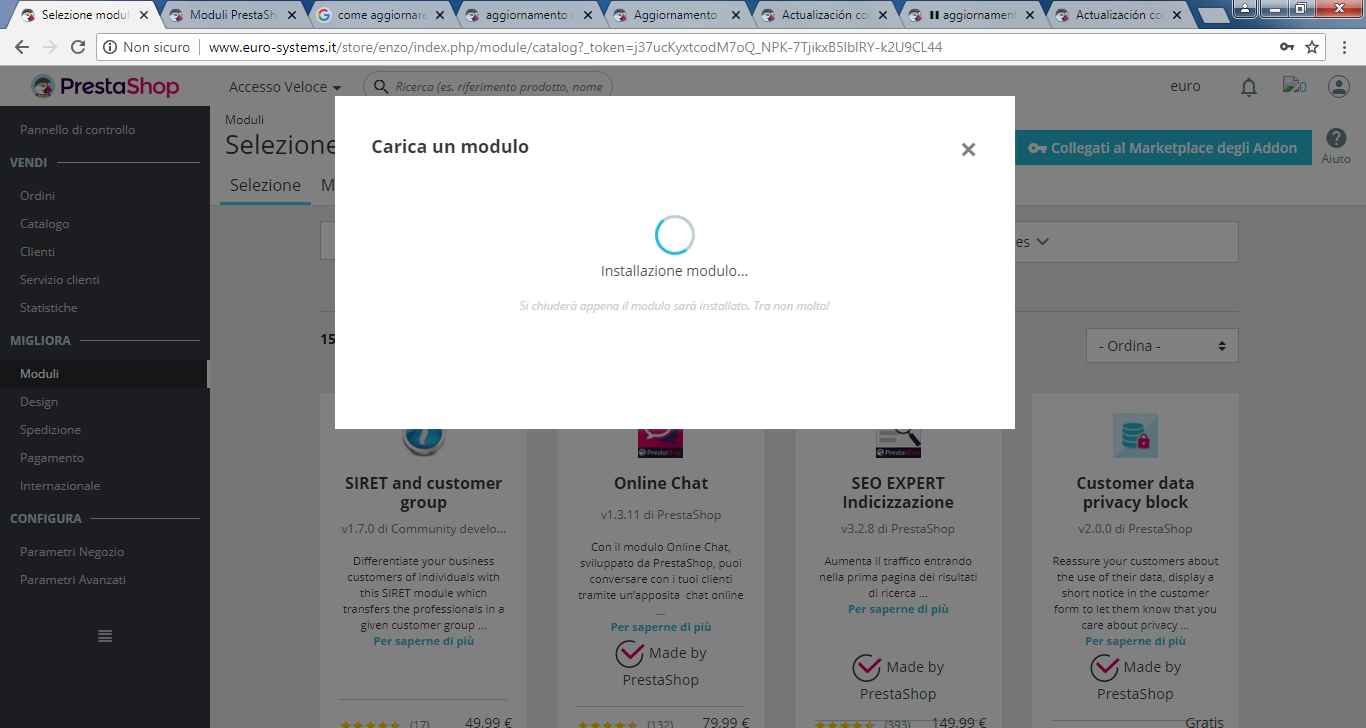Click the euro shop name link
The image size is (1366, 728).
click(1185, 87)
